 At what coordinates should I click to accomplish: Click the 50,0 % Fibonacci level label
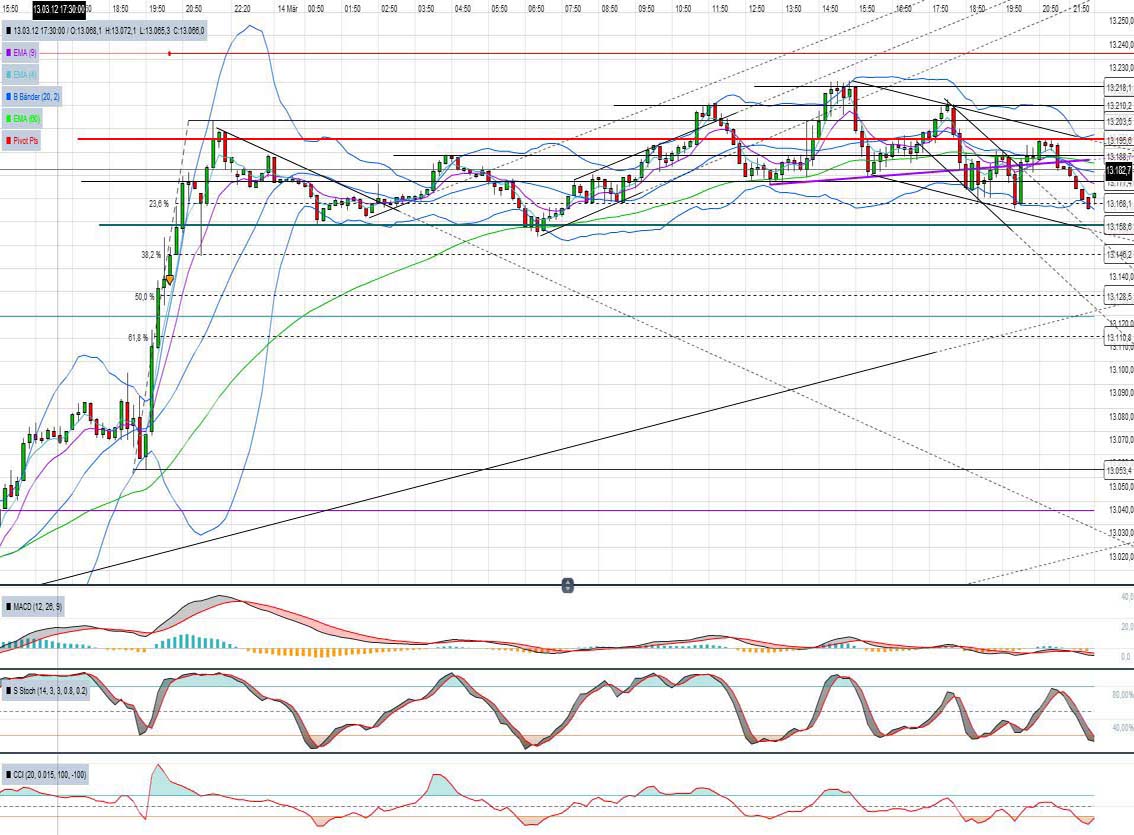point(145,296)
